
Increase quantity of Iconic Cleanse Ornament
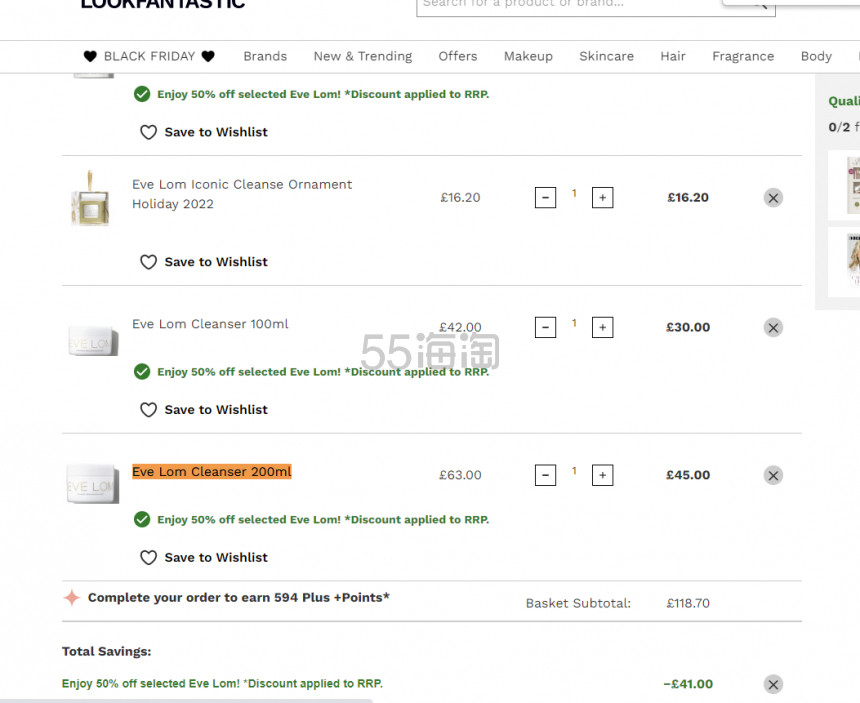tap(602, 197)
